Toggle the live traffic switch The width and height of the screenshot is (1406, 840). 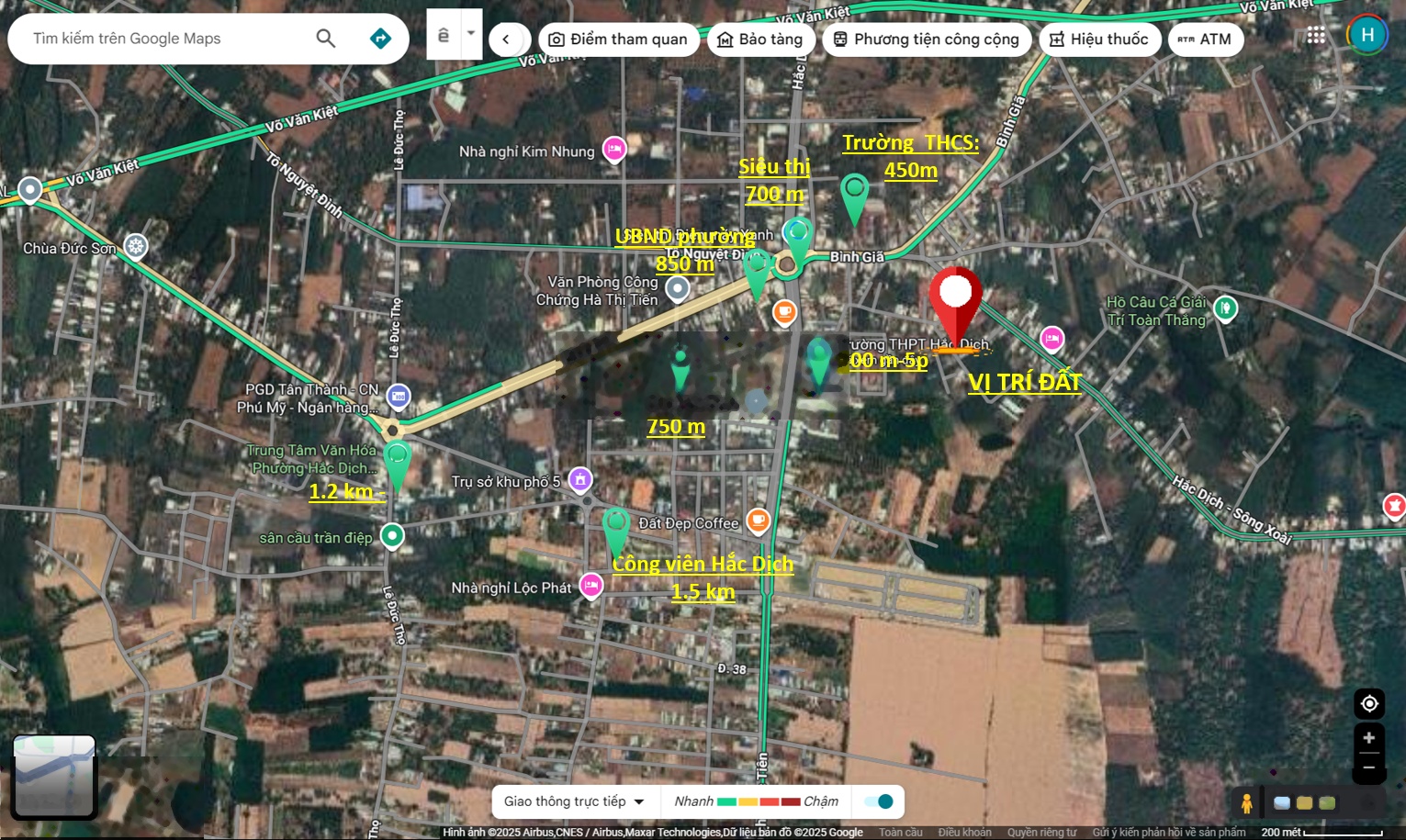(x=880, y=801)
